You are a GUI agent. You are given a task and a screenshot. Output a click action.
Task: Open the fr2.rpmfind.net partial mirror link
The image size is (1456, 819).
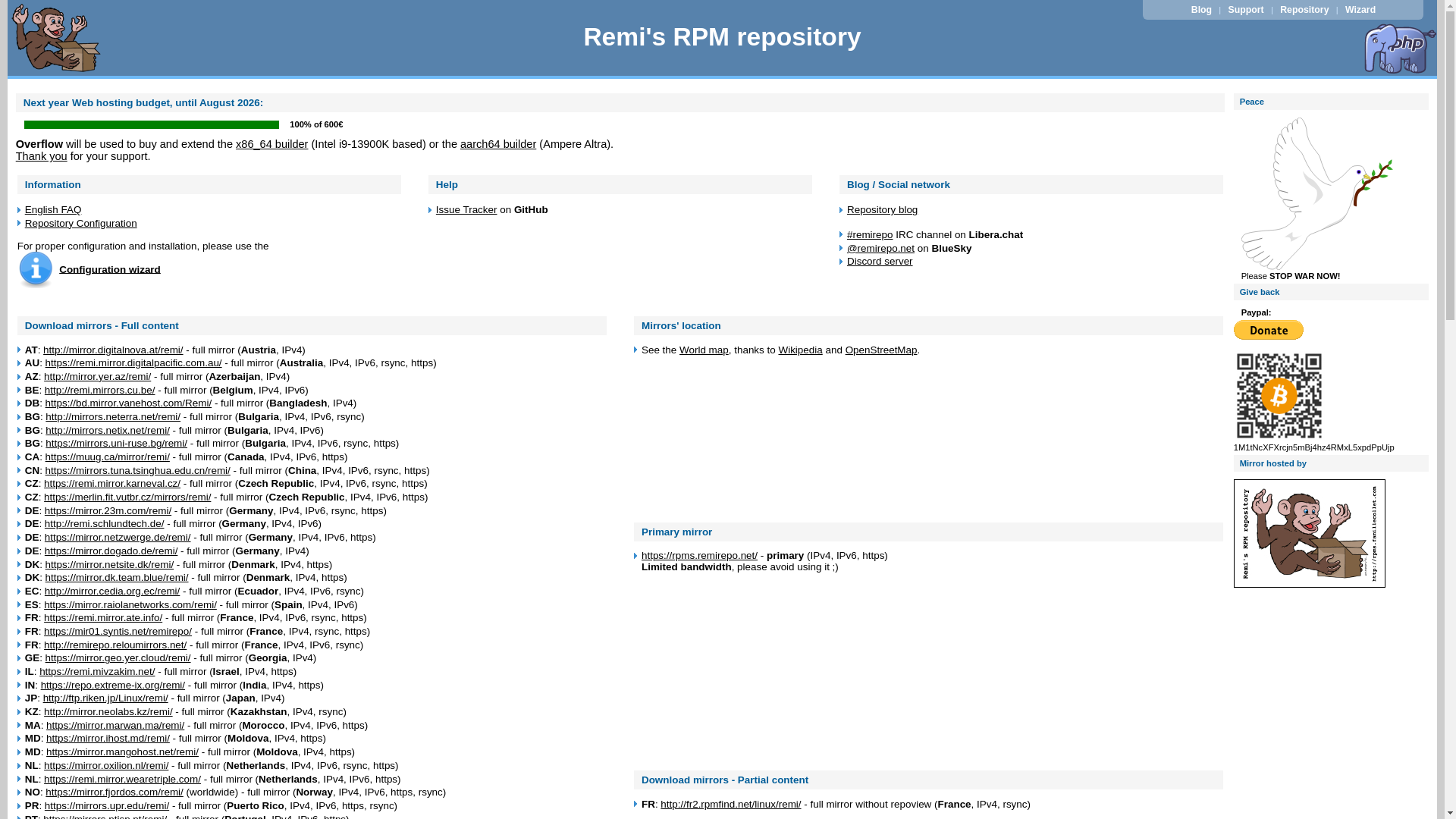[730, 805]
